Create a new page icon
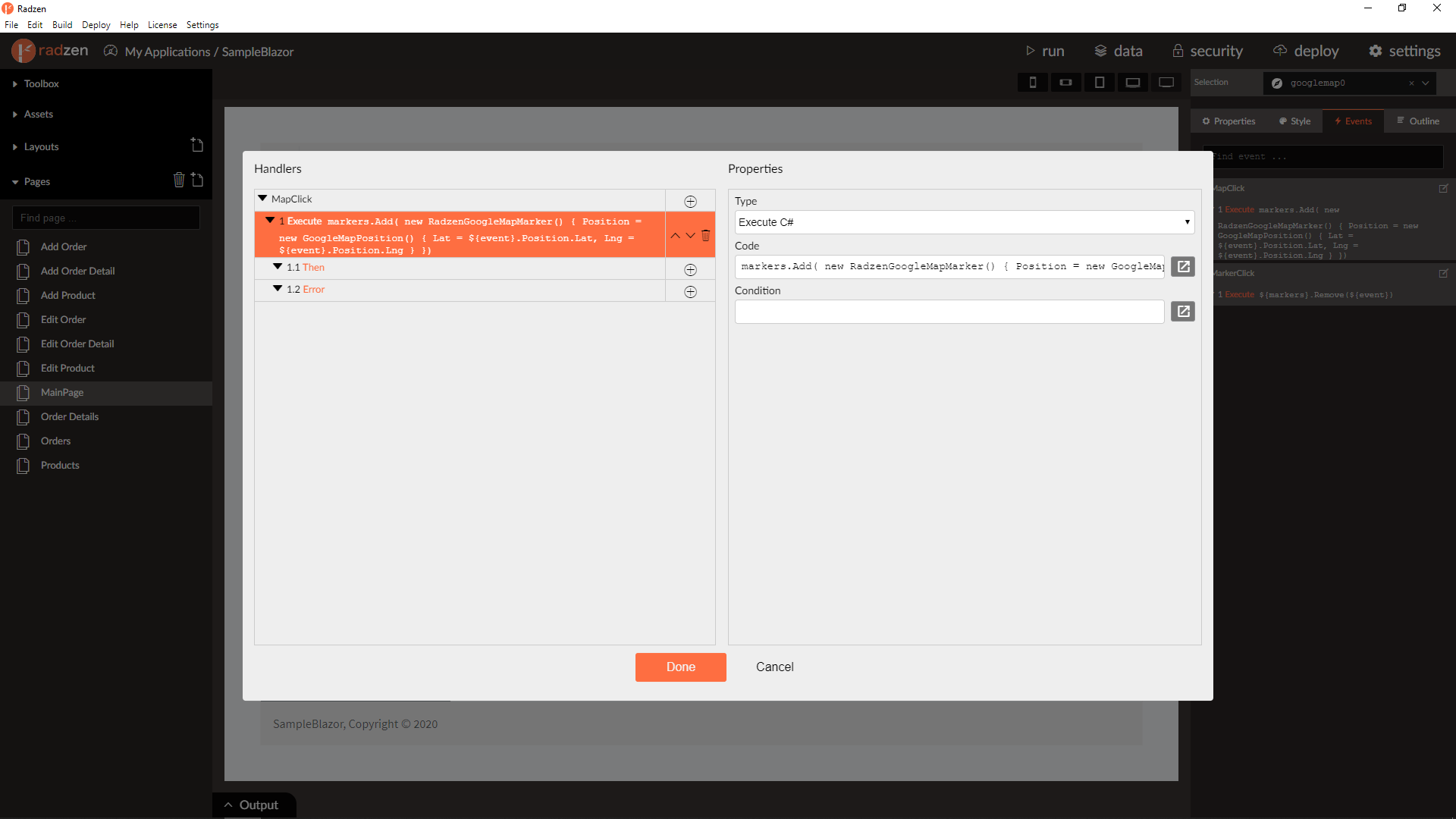 coord(197,180)
